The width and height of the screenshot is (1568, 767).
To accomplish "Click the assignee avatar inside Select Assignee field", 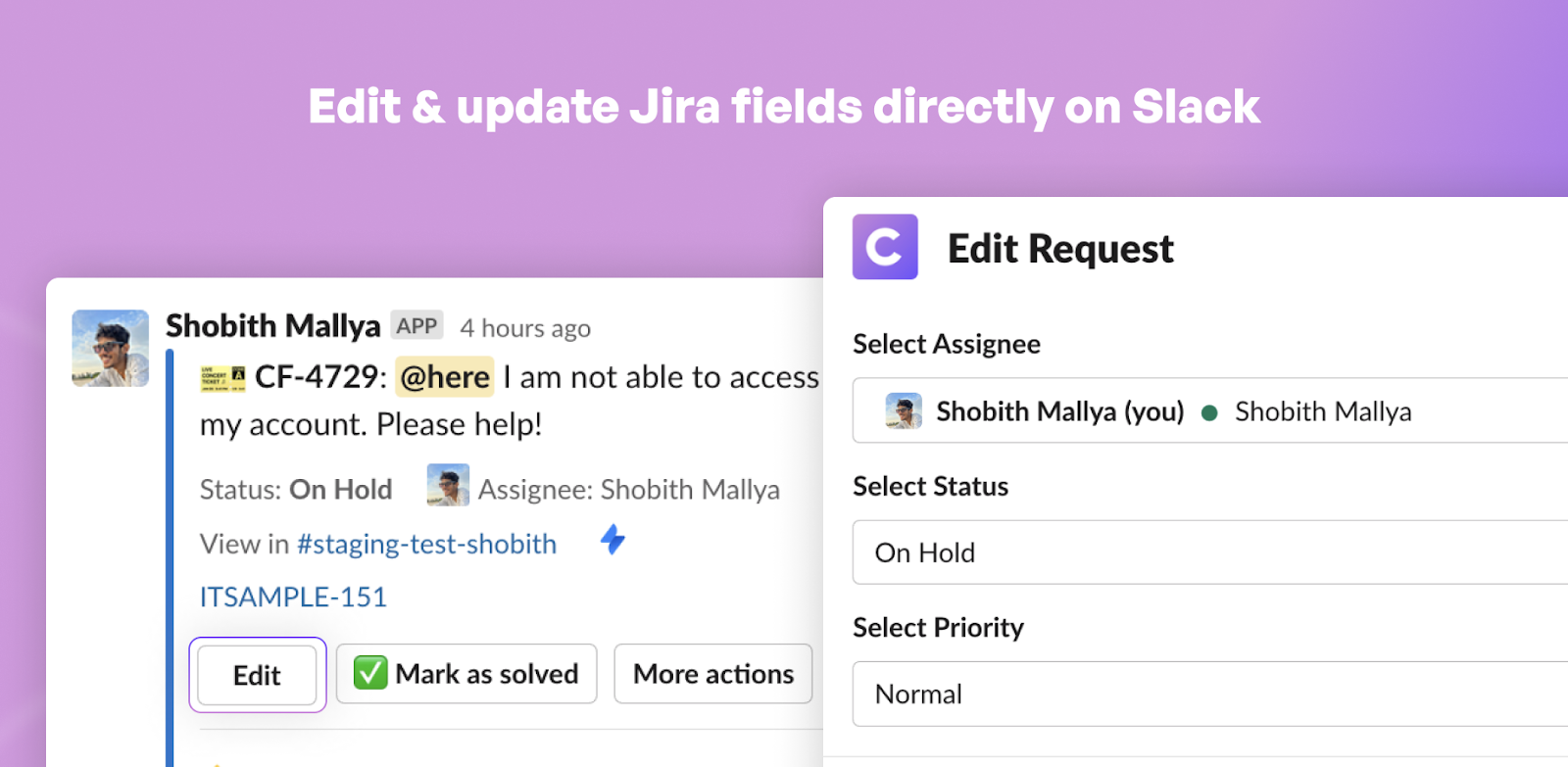I will pos(904,411).
